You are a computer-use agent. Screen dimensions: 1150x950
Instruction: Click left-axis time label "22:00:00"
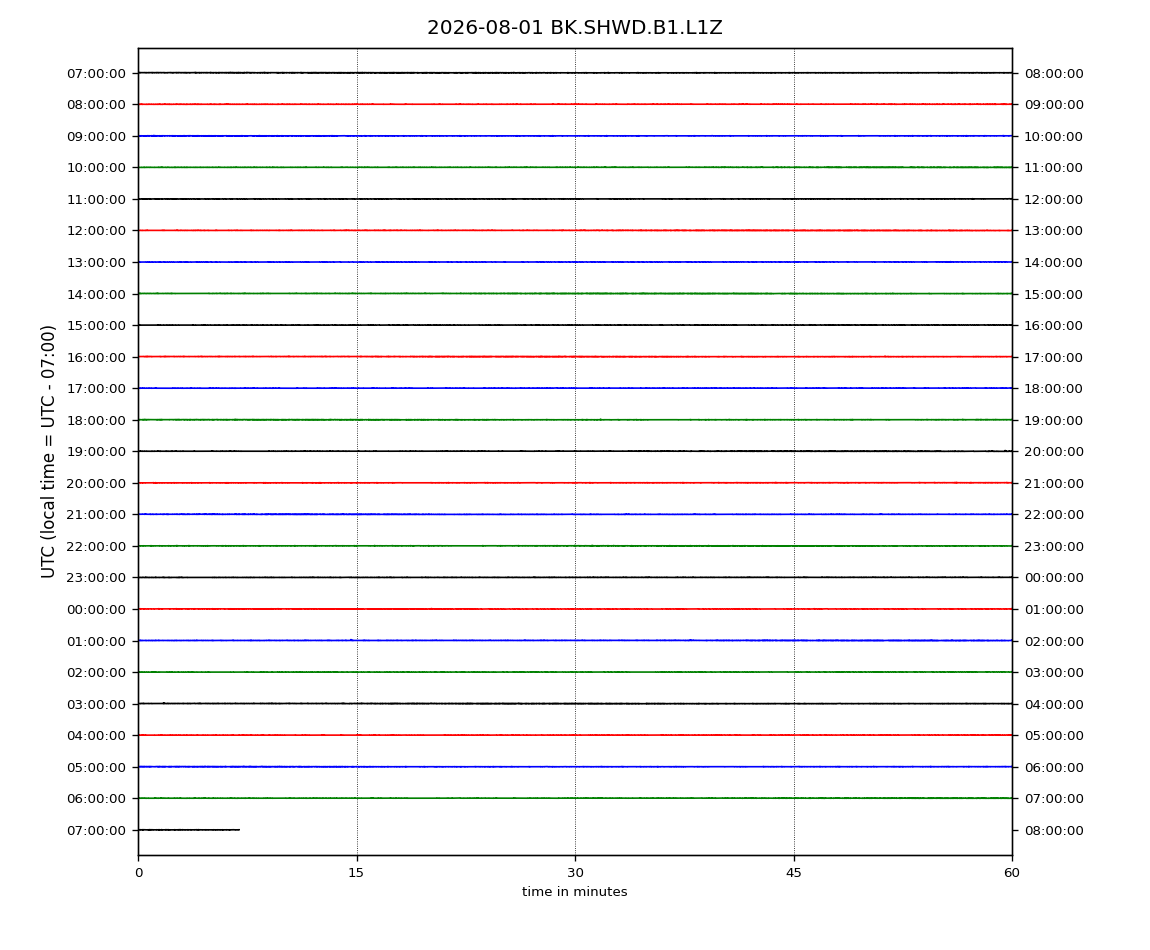(x=96, y=547)
